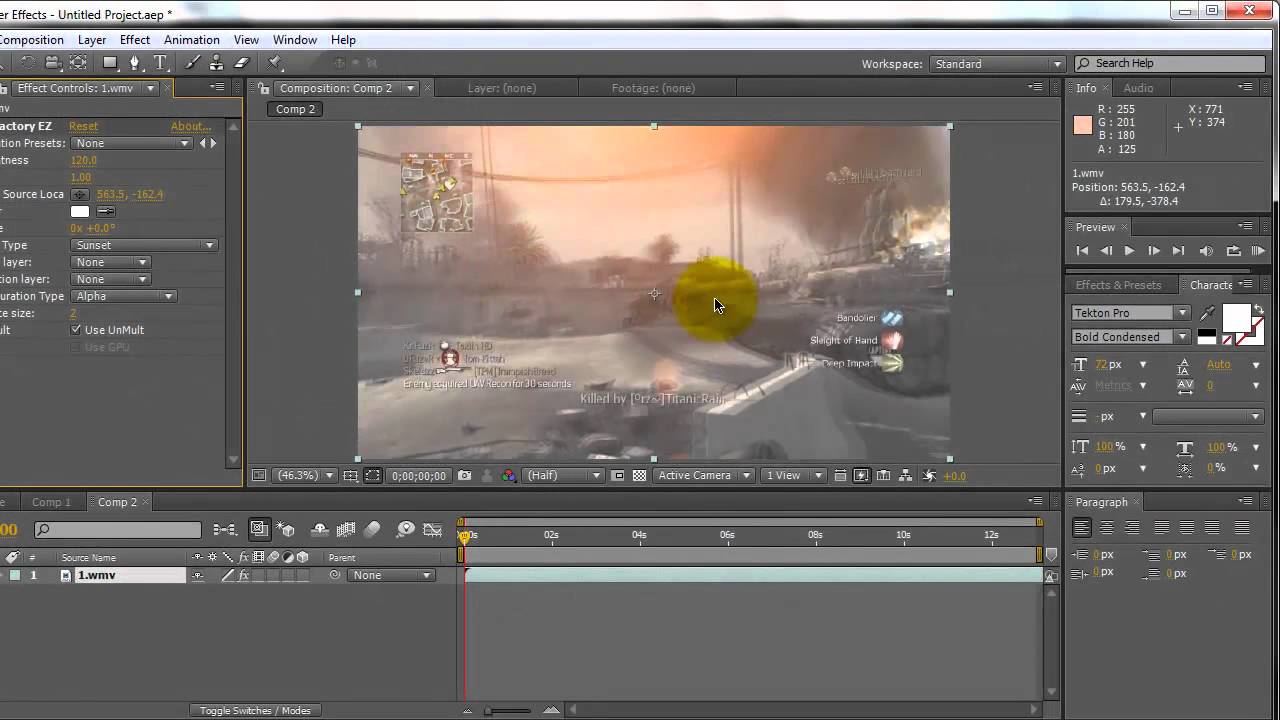The height and width of the screenshot is (720, 1280).
Task: Select the Clone Stamp tool
Action: 217,63
